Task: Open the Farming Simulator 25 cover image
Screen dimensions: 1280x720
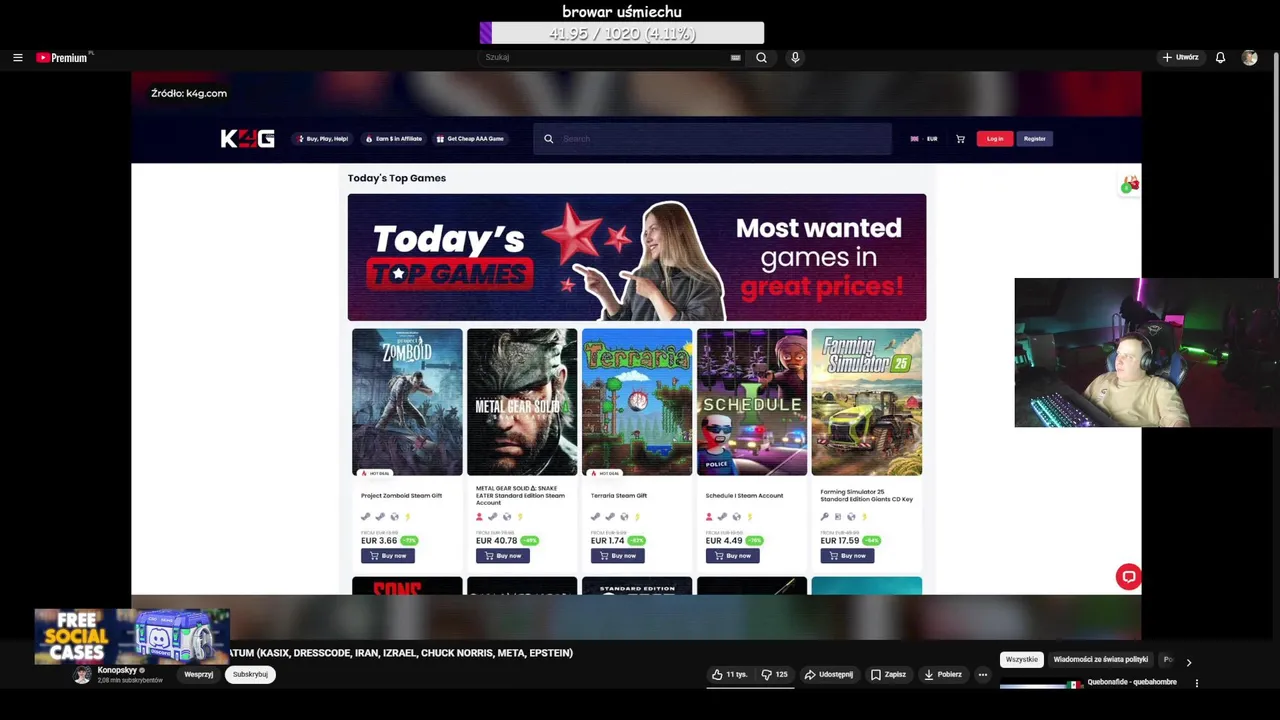Action: coord(867,402)
